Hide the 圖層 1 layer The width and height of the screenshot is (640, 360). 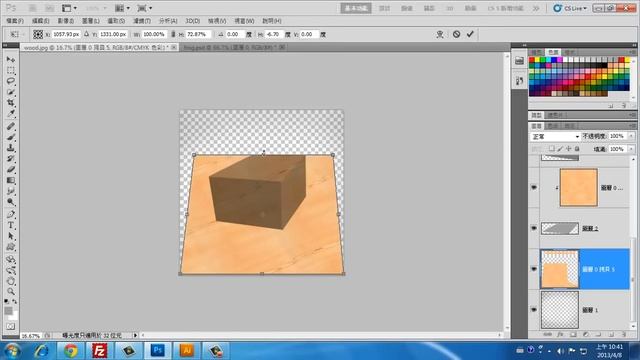click(534, 309)
